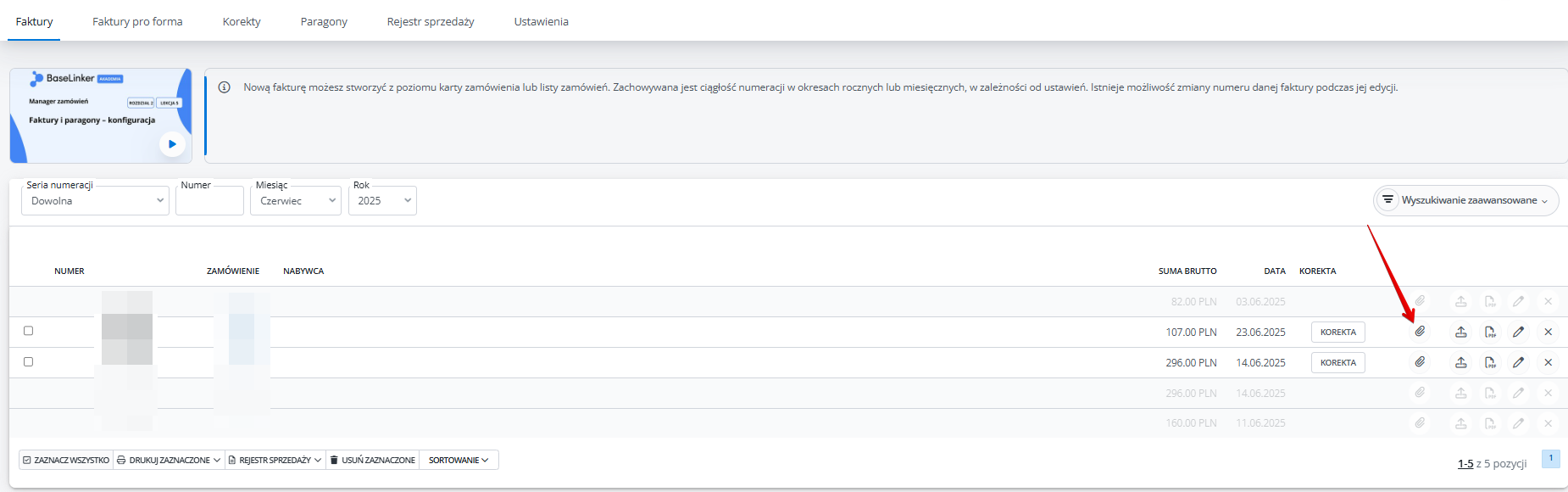Delete the 107.00 PLN invoice with X icon

click(x=1548, y=332)
